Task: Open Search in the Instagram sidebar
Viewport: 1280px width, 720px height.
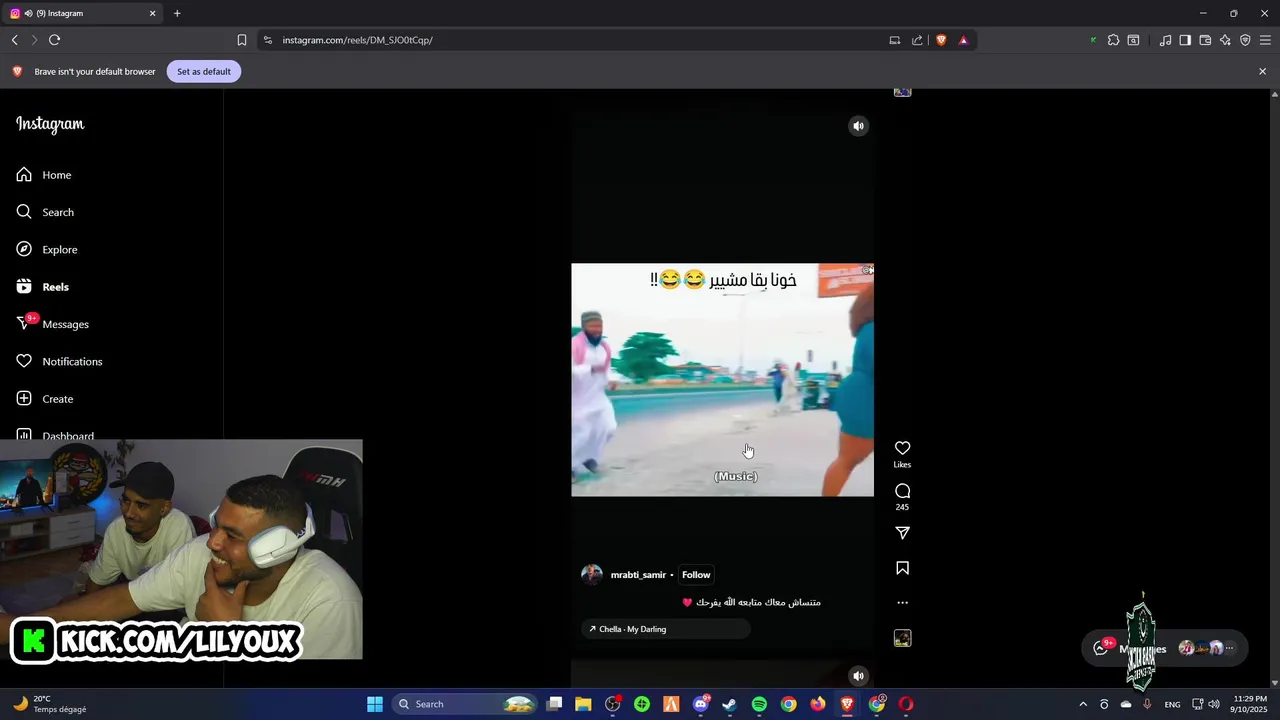Action: click(x=45, y=212)
